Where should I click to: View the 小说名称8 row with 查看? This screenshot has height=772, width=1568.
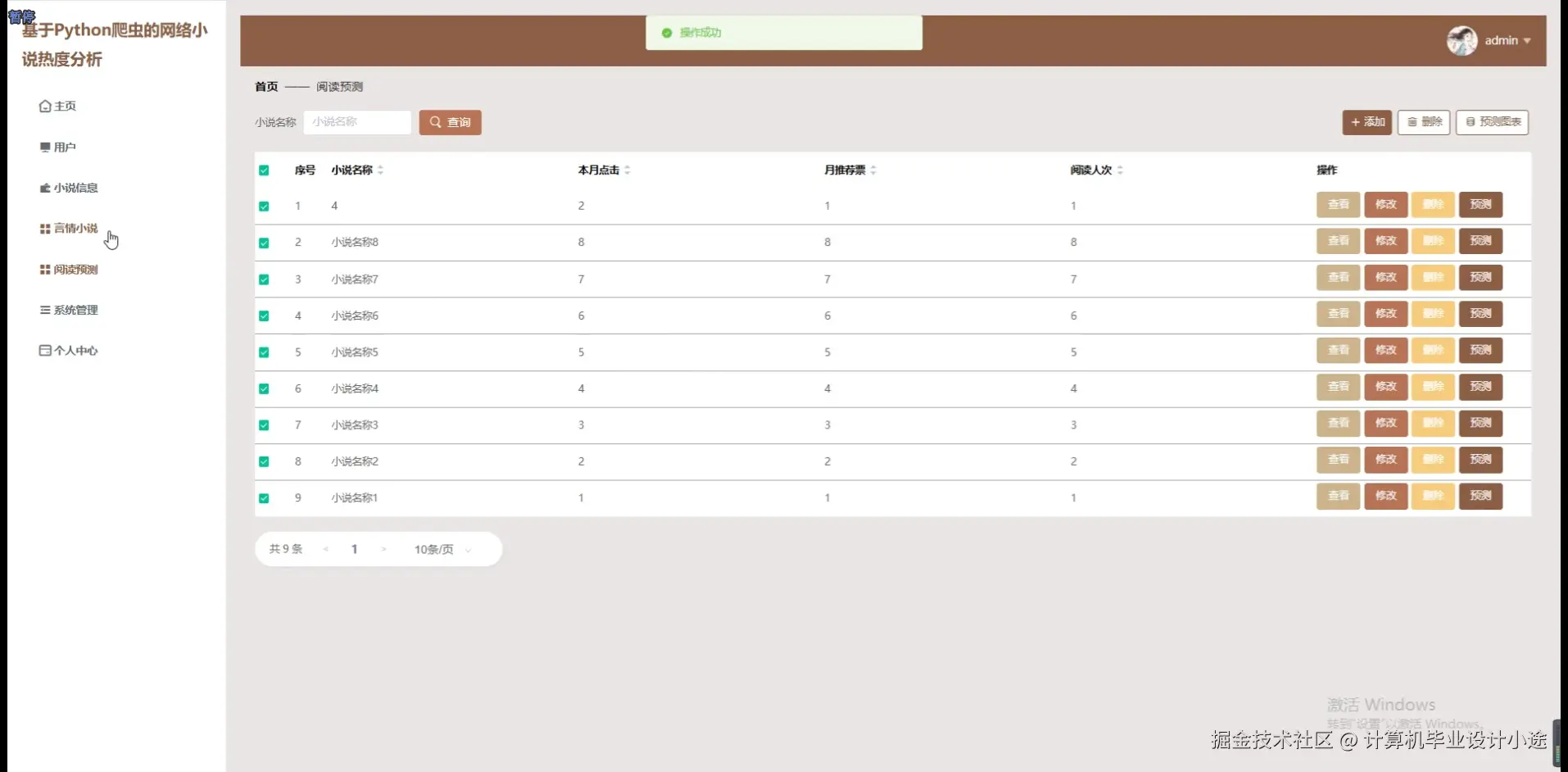pyautogui.click(x=1339, y=241)
